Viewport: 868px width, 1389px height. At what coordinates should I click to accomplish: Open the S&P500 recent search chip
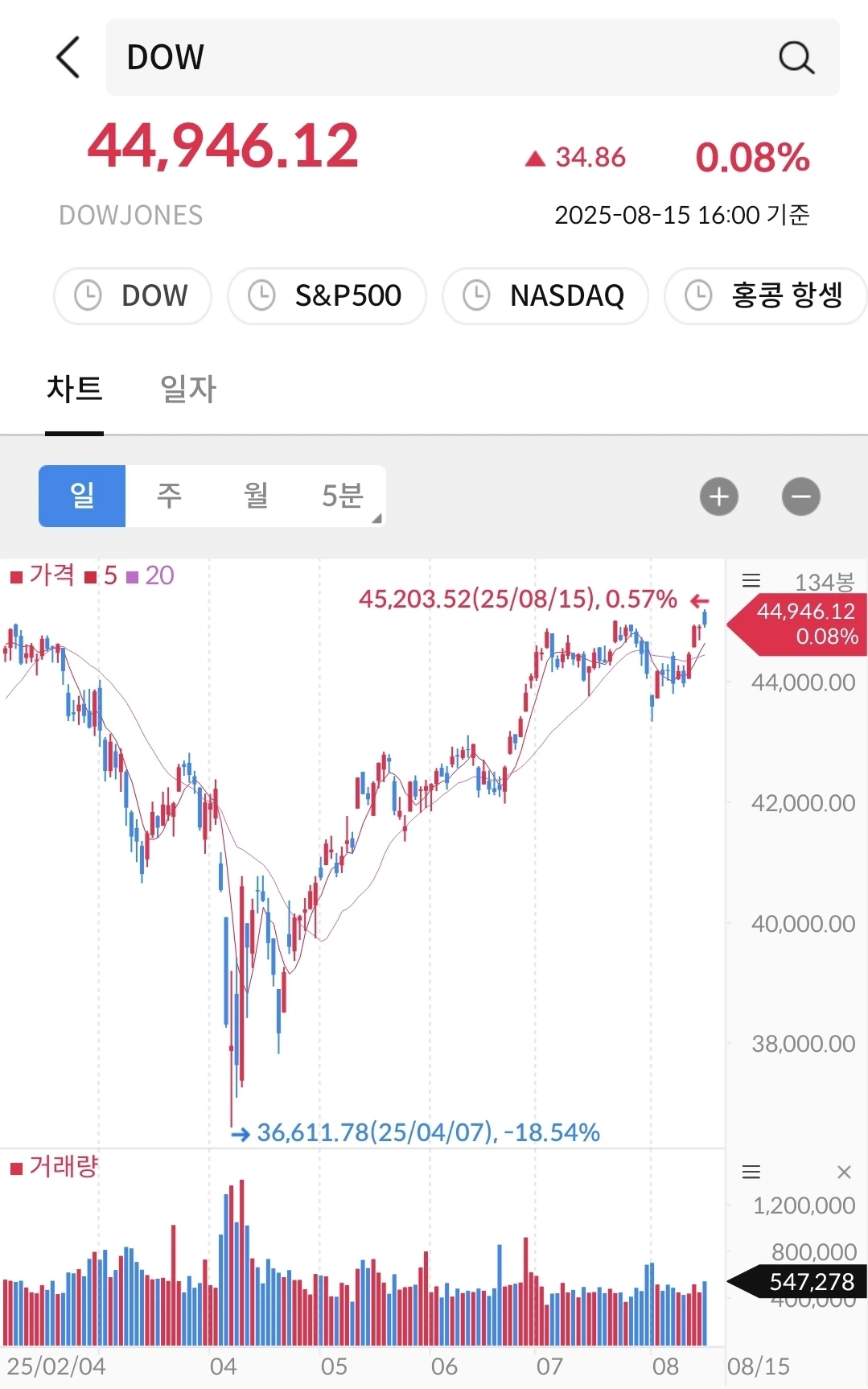tap(327, 295)
